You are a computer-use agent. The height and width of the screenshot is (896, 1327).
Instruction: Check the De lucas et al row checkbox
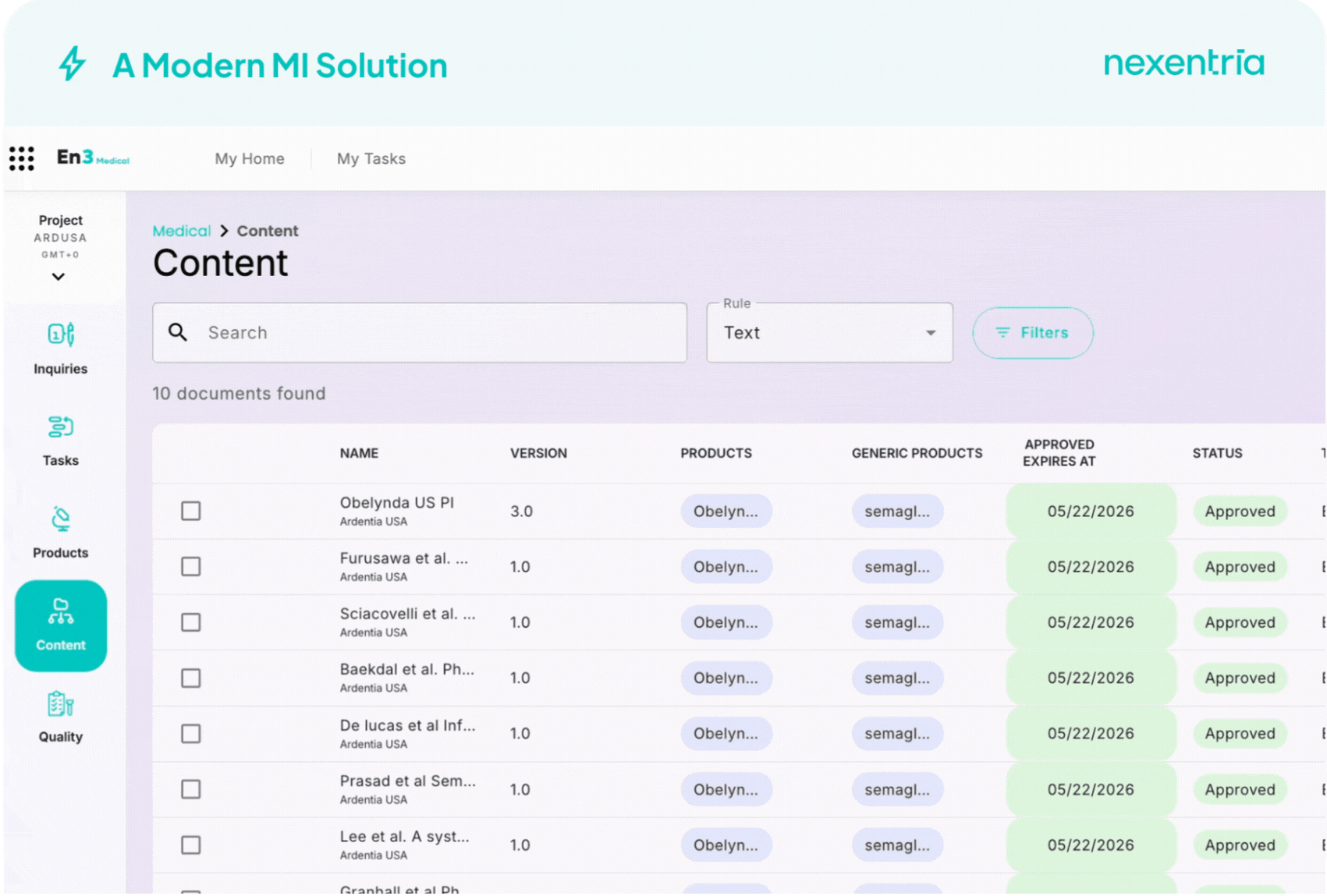190,733
